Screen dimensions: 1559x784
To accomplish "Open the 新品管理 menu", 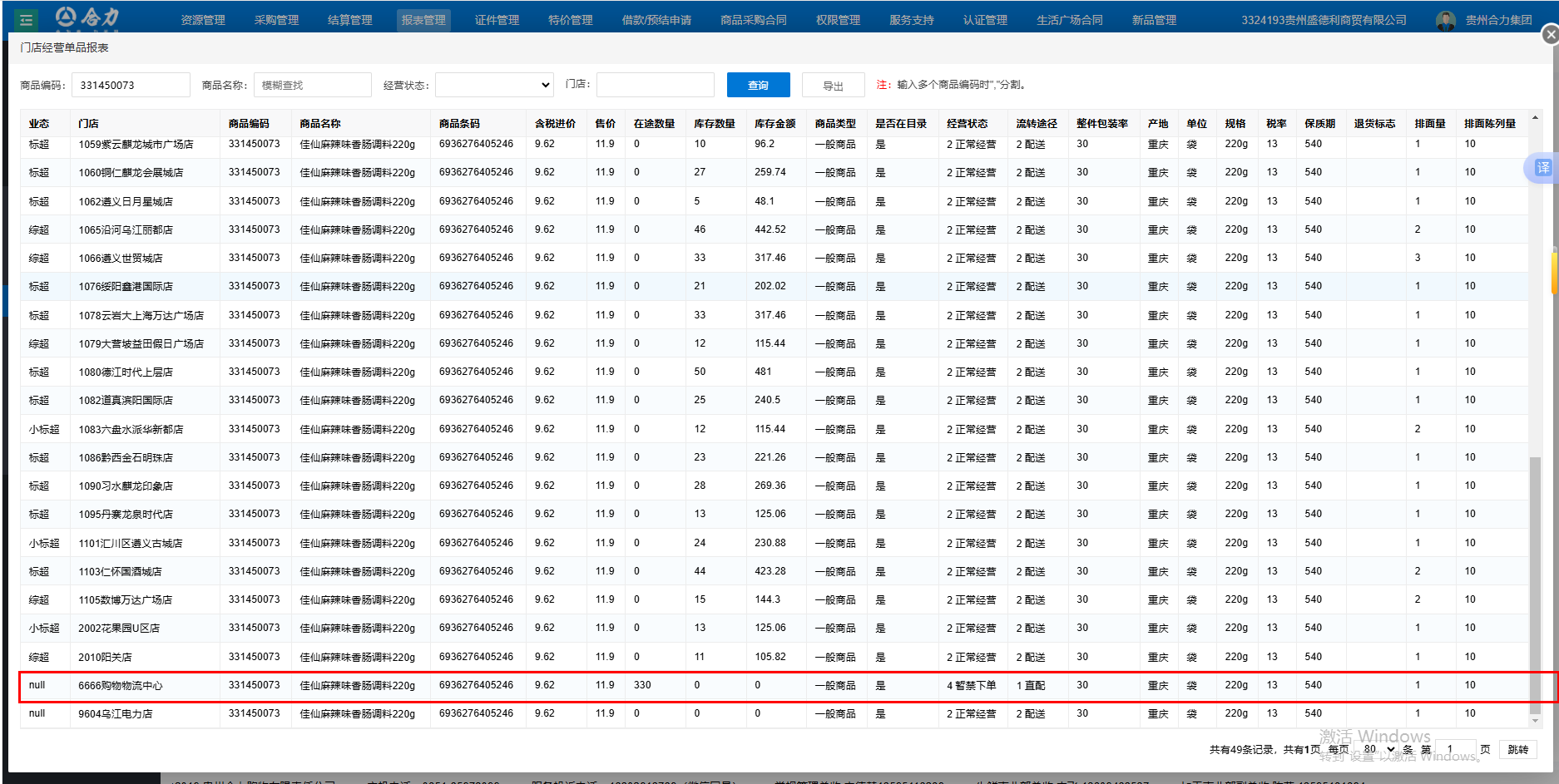I will coord(1154,20).
